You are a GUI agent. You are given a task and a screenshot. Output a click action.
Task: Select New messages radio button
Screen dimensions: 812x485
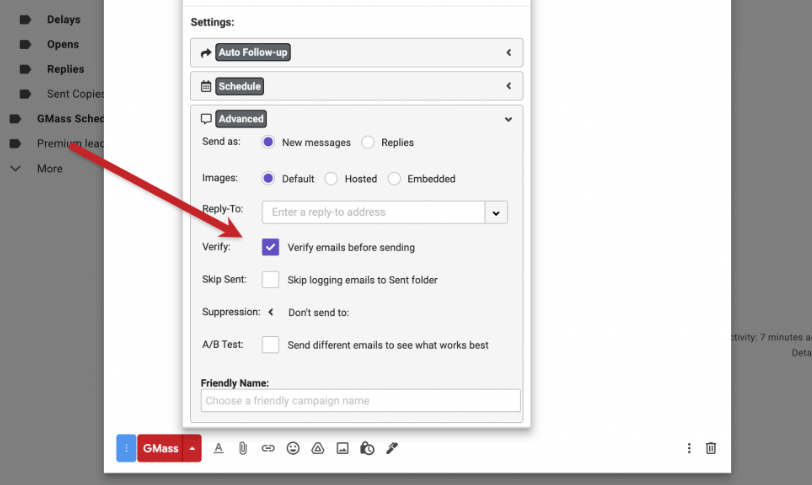point(268,142)
